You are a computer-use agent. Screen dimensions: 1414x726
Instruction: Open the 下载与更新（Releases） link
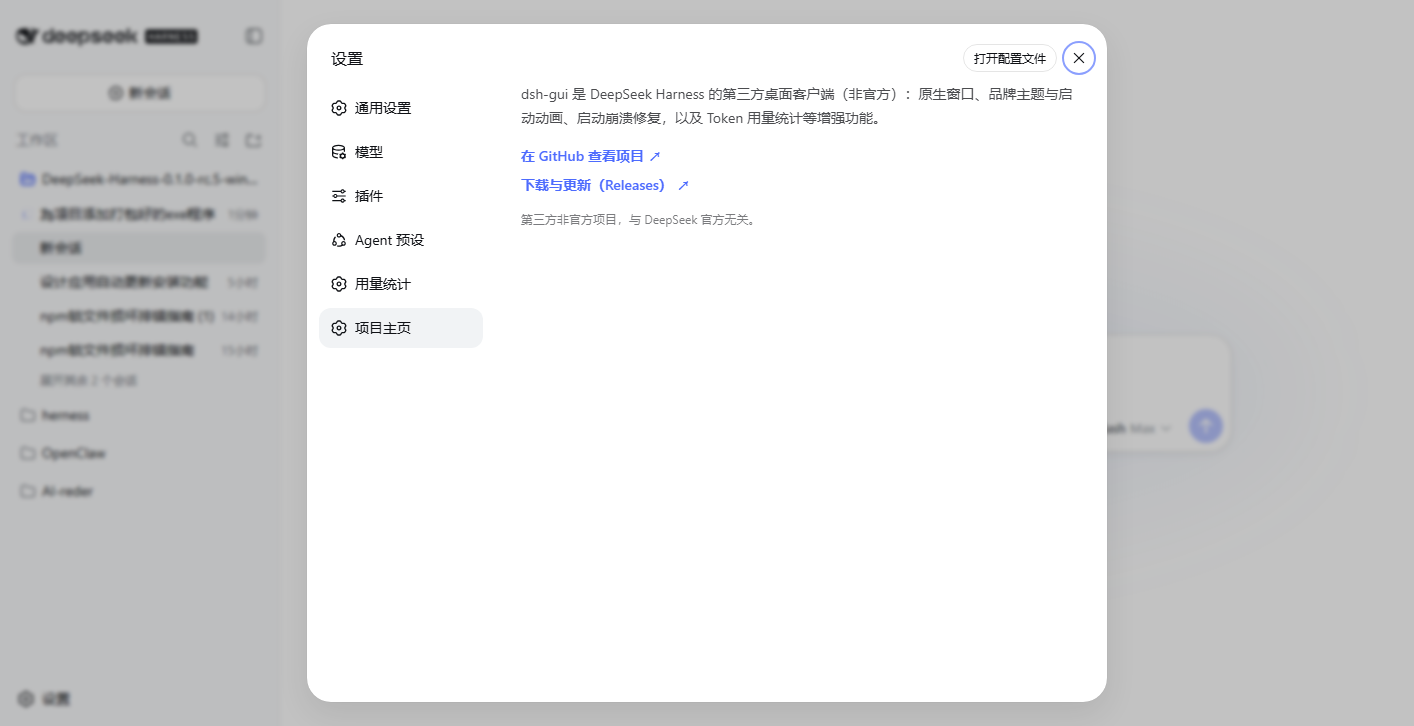pos(605,185)
